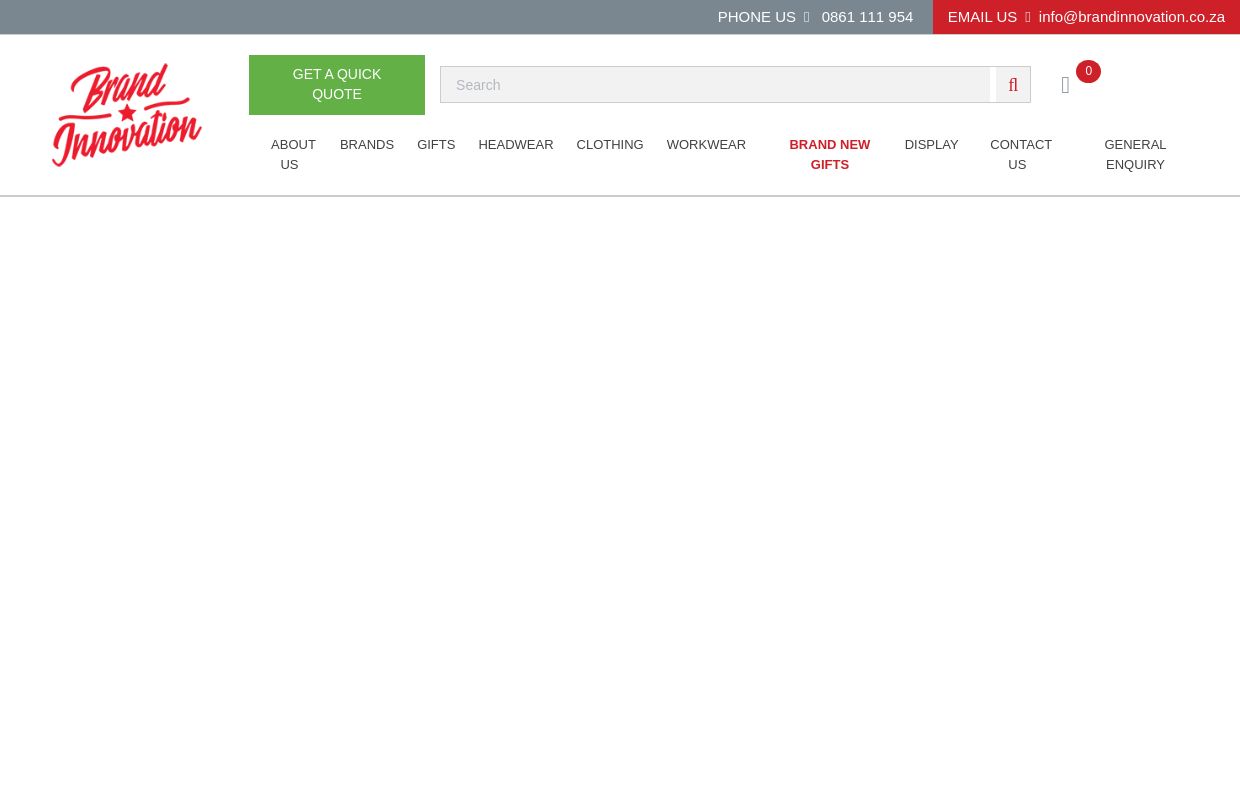Open the GENERAL ENQUIRY page

[x=1135, y=154]
